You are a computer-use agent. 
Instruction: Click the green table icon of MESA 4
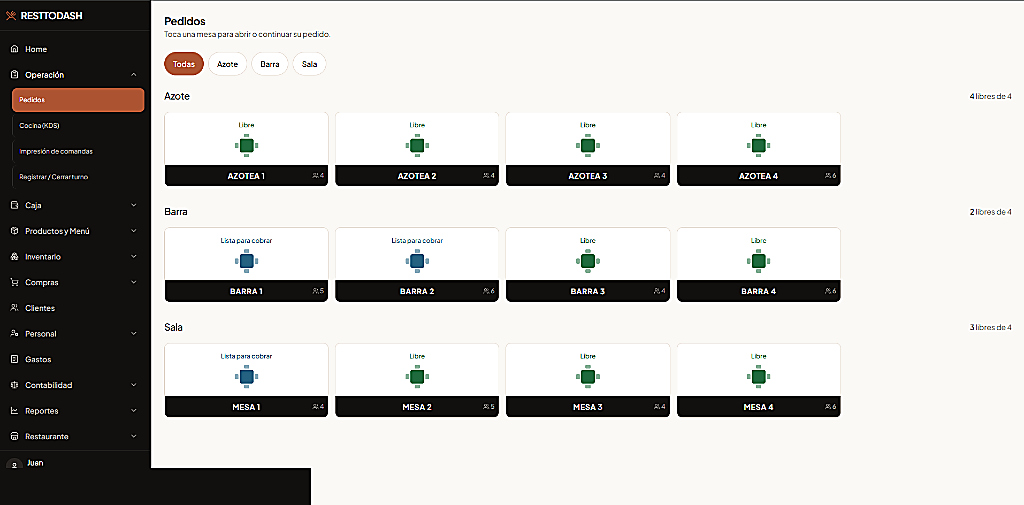pyautogui.click(x=759, y=377)
